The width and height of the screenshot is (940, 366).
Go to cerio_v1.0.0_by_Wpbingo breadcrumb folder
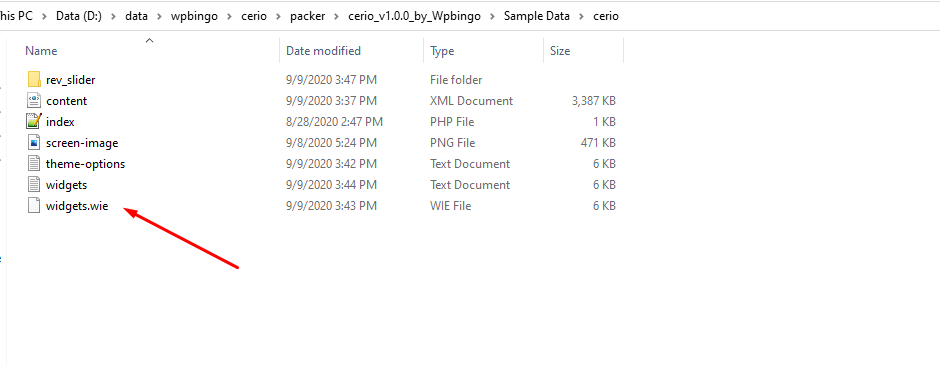(x=414, y=16)
